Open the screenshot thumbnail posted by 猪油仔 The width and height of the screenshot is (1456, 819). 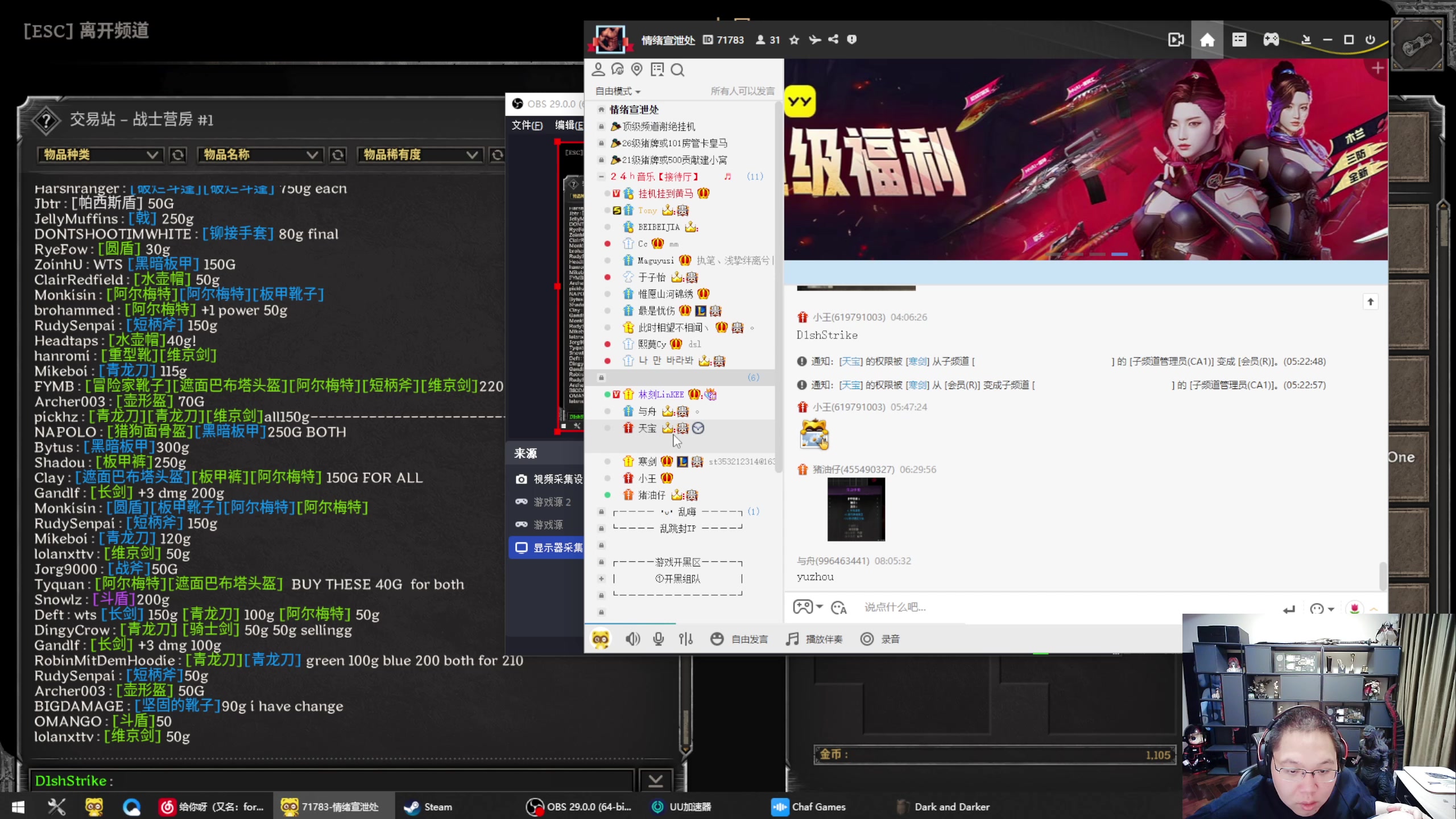pyautogui.click(x=856, y=510)
